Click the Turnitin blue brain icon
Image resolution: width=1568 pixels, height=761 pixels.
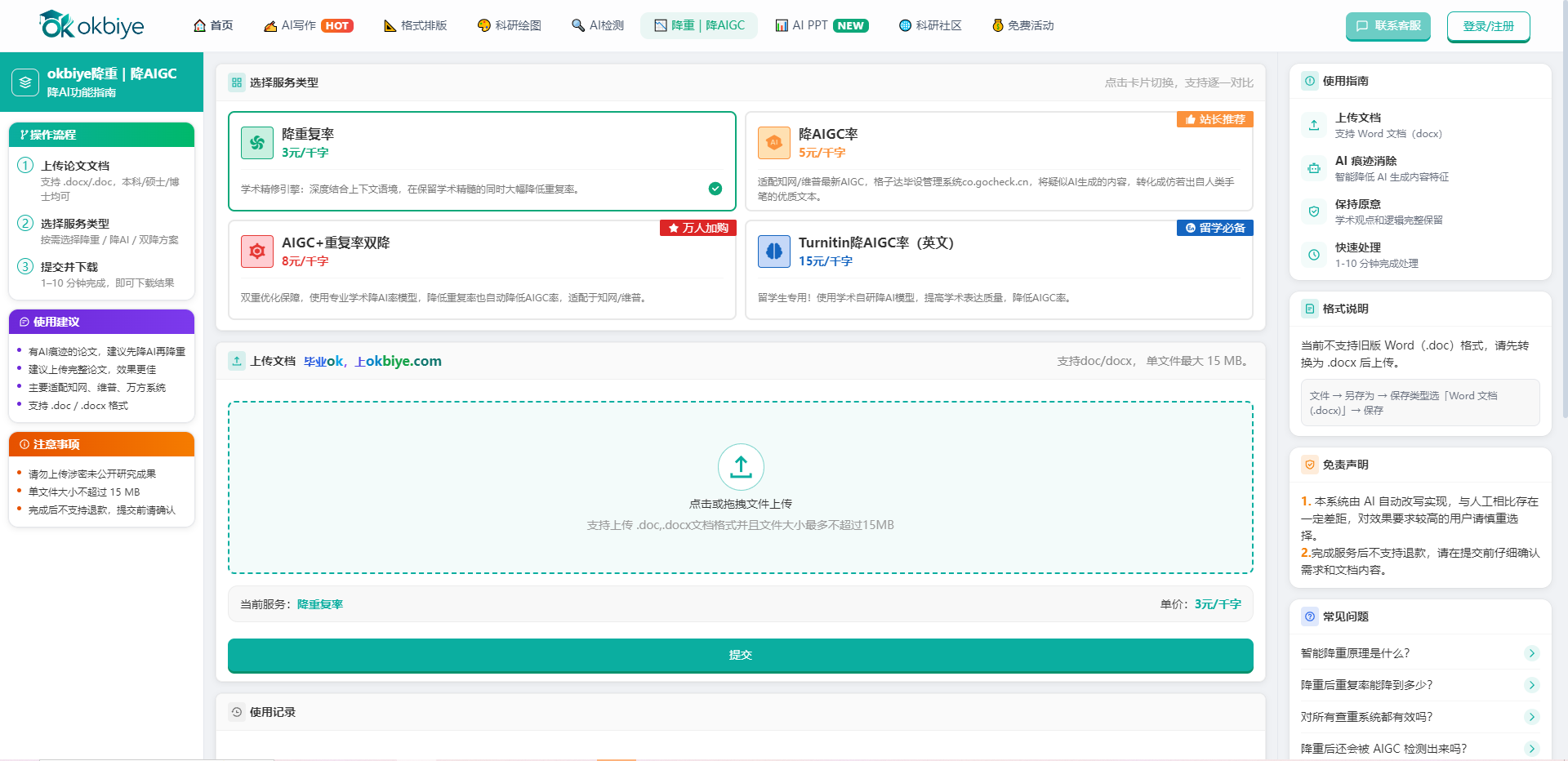coord(774,251)
